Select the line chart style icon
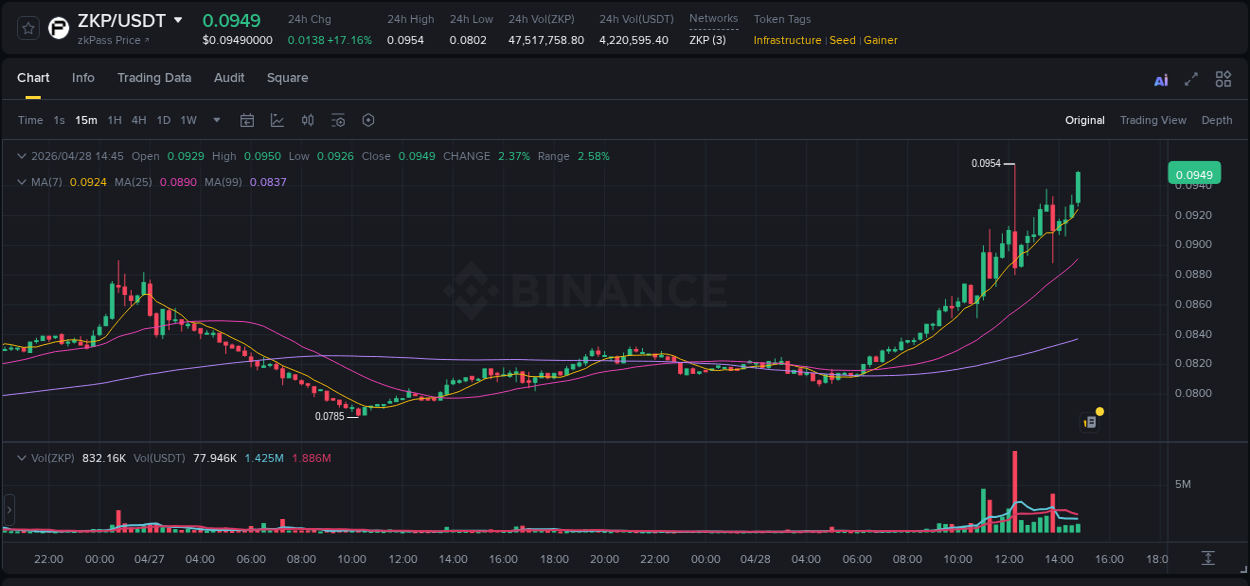 pyautogui.click(x=276, y=120)
